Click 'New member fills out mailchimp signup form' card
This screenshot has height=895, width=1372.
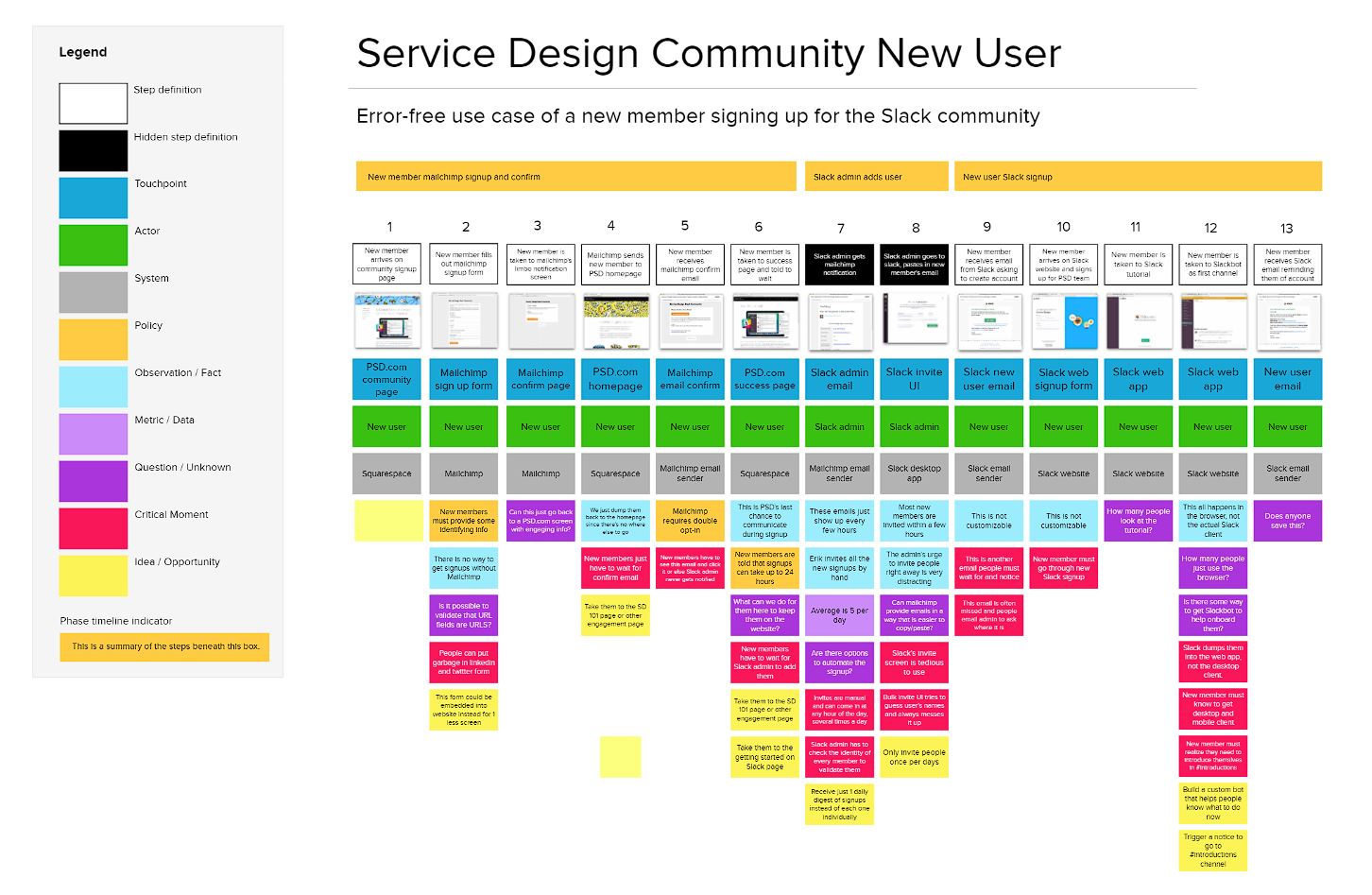coord(464,264)
